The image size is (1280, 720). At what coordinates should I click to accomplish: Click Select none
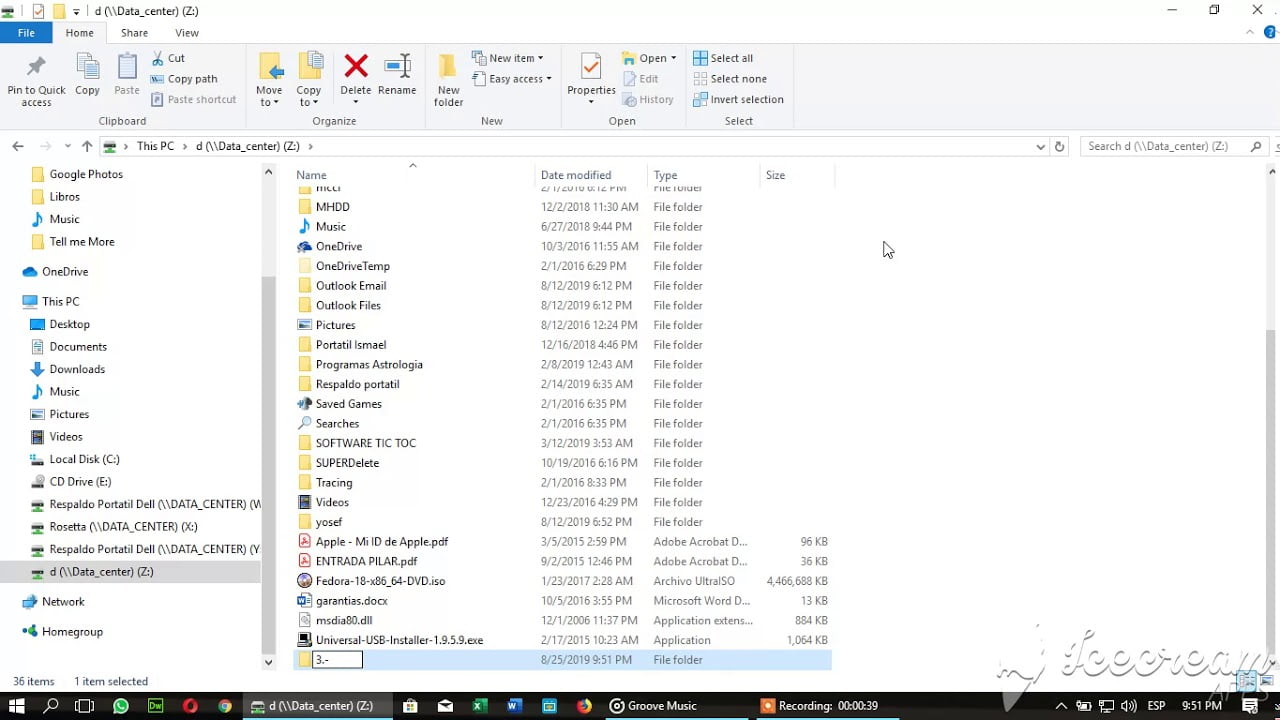coord(729,79)
